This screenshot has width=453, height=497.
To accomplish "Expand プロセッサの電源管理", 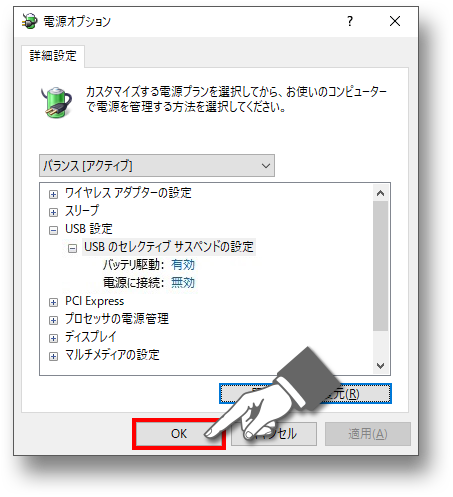I will tap(53, 320).
